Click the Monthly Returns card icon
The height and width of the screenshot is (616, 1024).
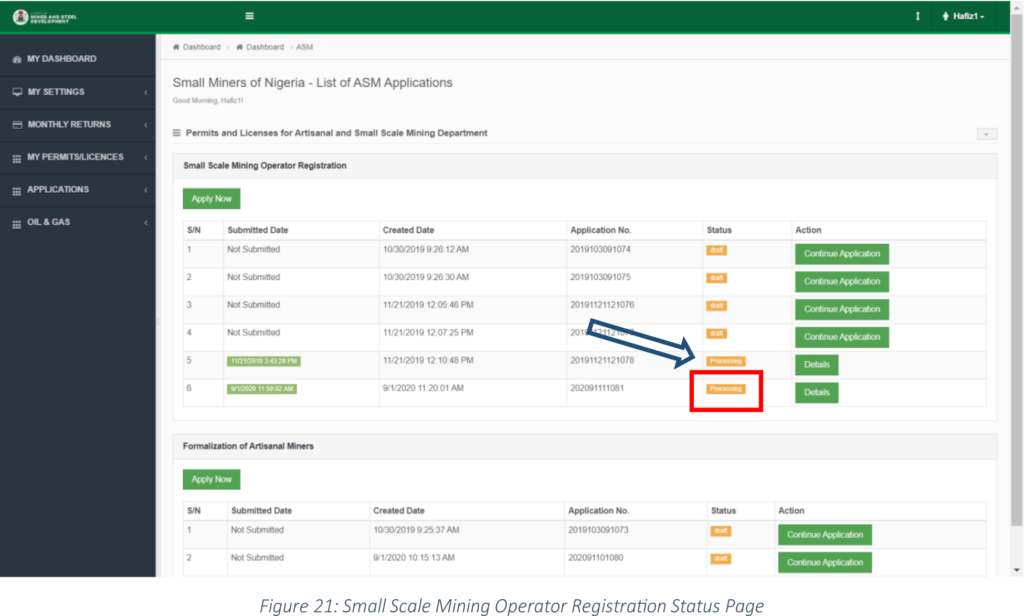(x=17, y=125)
